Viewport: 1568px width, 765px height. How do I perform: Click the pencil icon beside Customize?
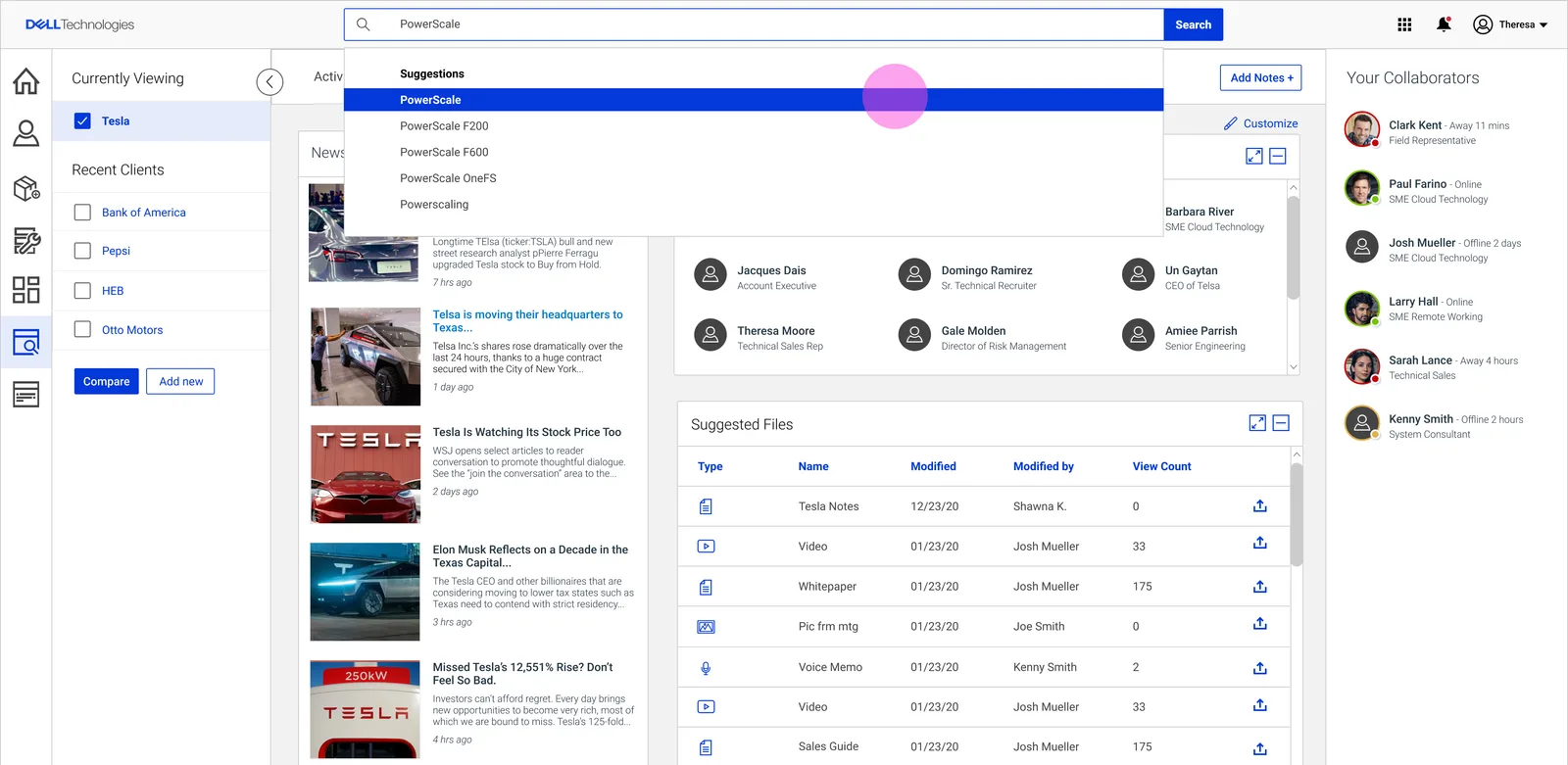1231,123
